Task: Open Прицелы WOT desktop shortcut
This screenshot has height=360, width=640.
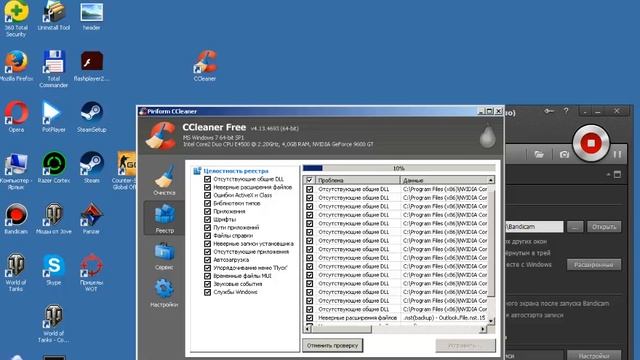Action: coord(91,273)
